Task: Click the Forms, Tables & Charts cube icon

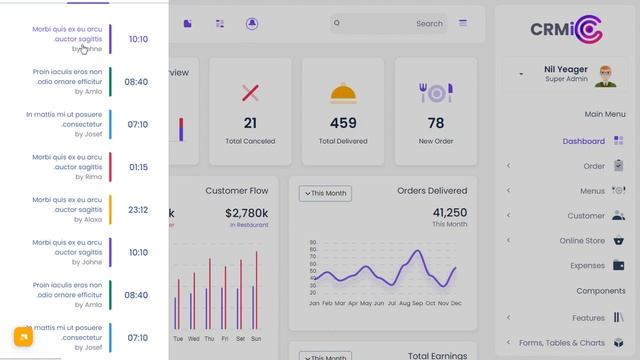Action: pyautogui.click(x=618, y=342)
